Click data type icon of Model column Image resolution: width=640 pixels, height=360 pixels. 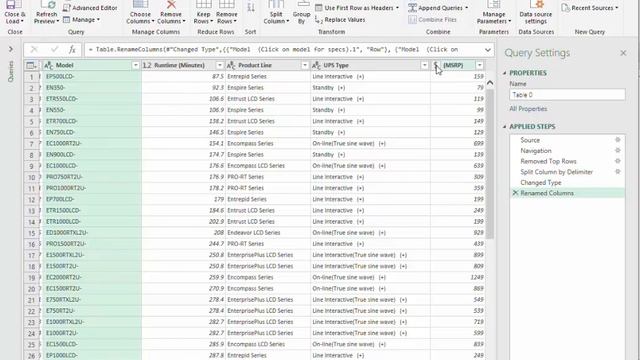[49, 65]
